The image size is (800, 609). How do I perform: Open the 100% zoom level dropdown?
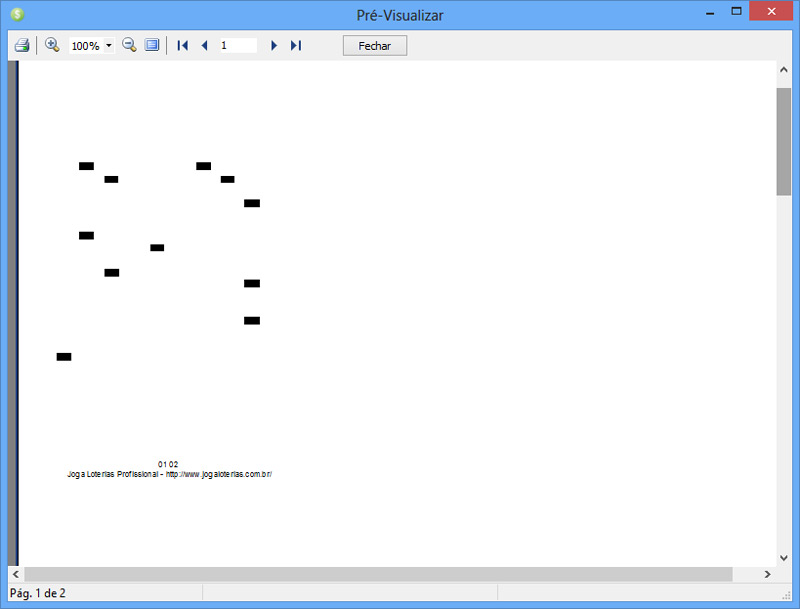pos(109,45)
